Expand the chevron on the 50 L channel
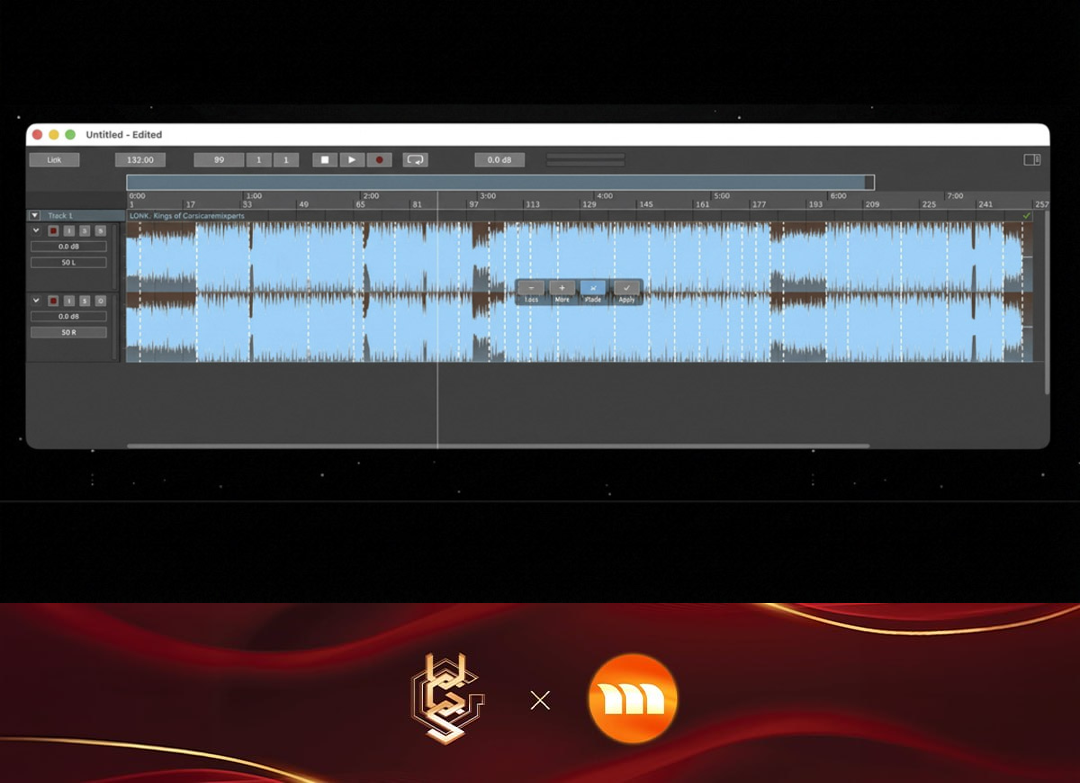Image resolution: width=1080 pixels, height=783 pixels. (x=36, y=230)
